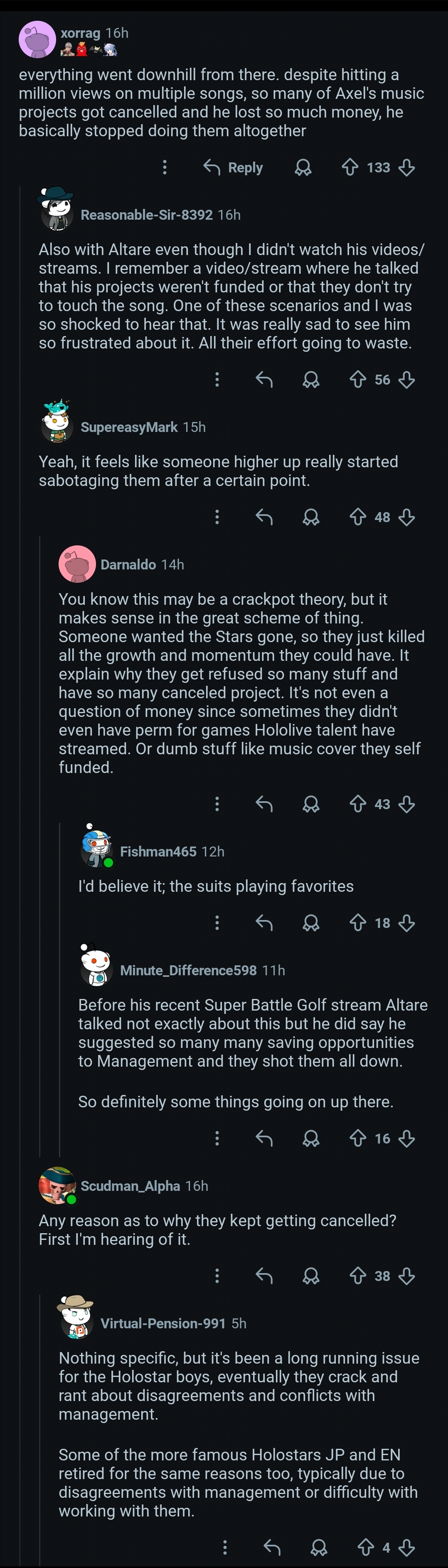Open xorrag's profile avatar
Screen dimensions: 448x1568
37,39
